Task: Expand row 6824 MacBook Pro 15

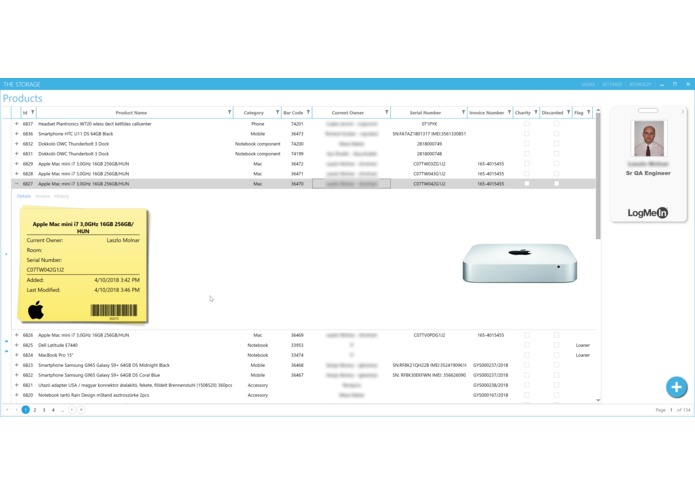Action: point(16,355)
